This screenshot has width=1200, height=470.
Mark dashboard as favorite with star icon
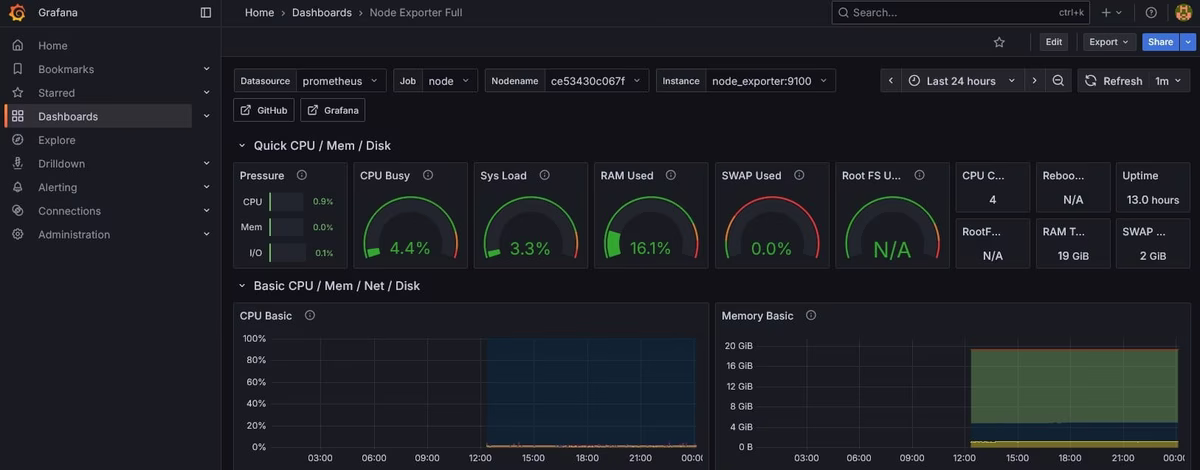[x=999, y=42]
